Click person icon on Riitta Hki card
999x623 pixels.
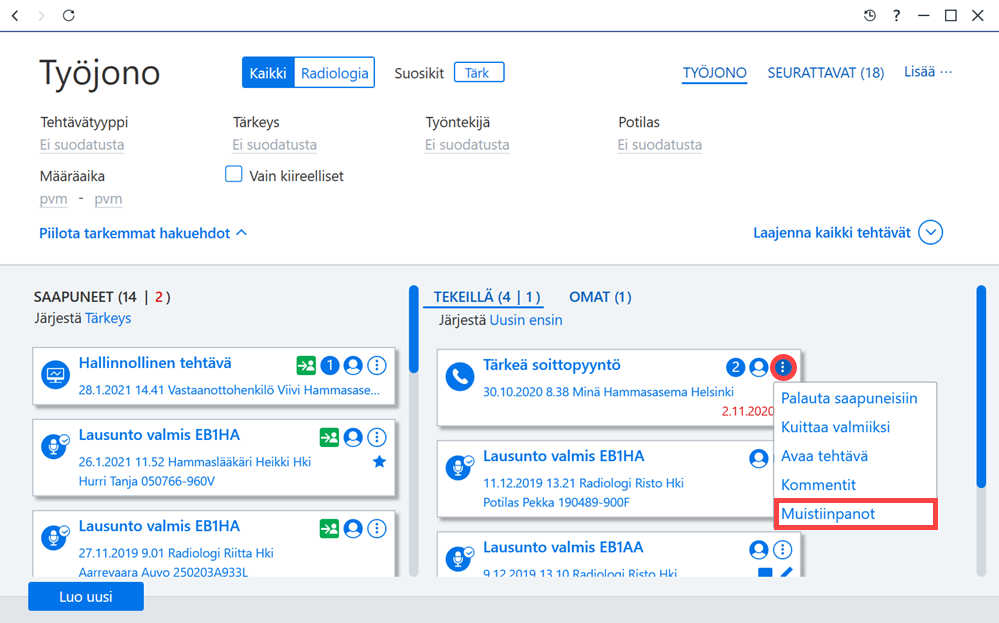click(353, 529)
